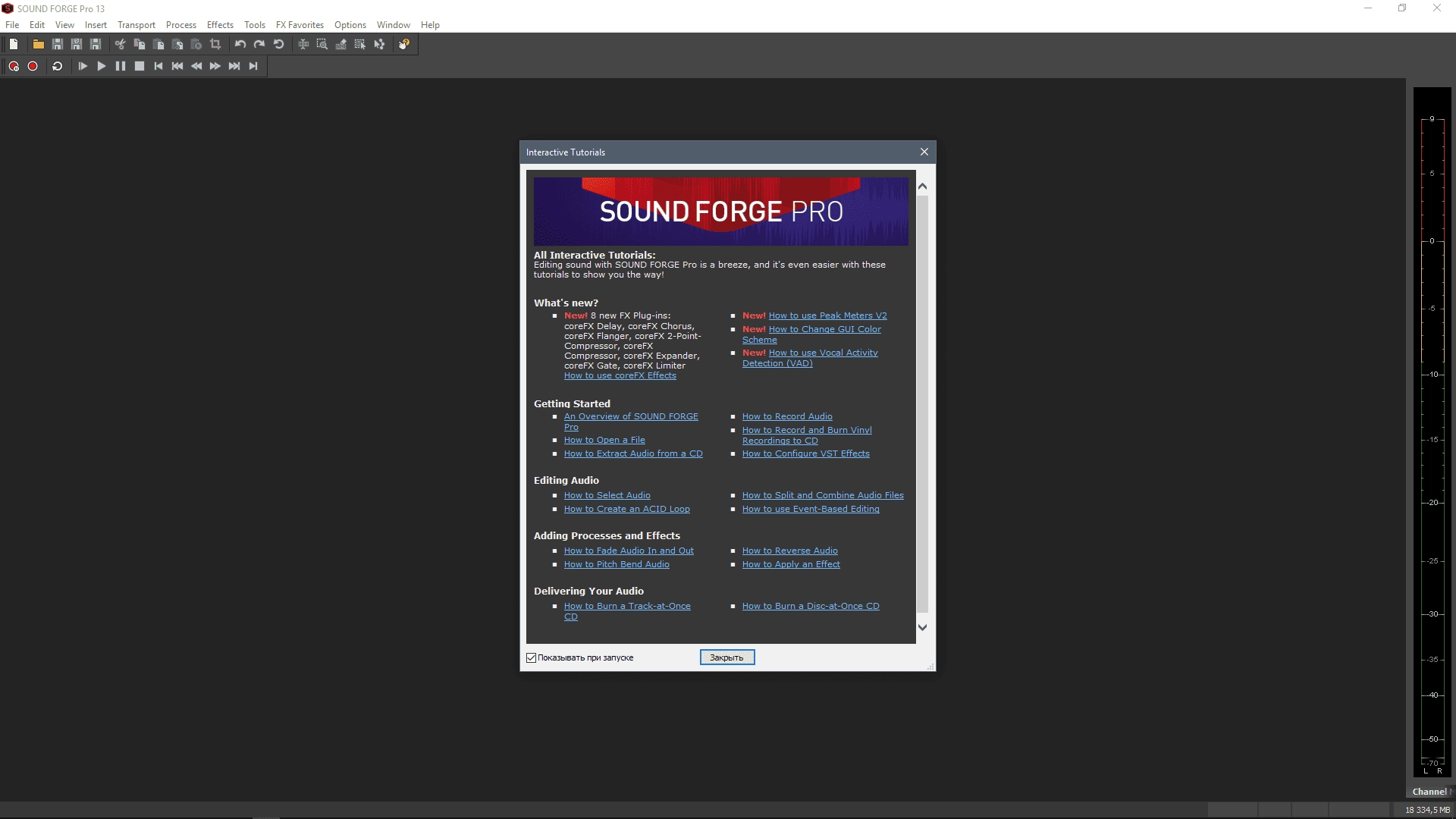The width and height of the screenshot is (1456, 819).
Task: Click the Repeat circular arrow icon
Action: [x=278, y=45]
